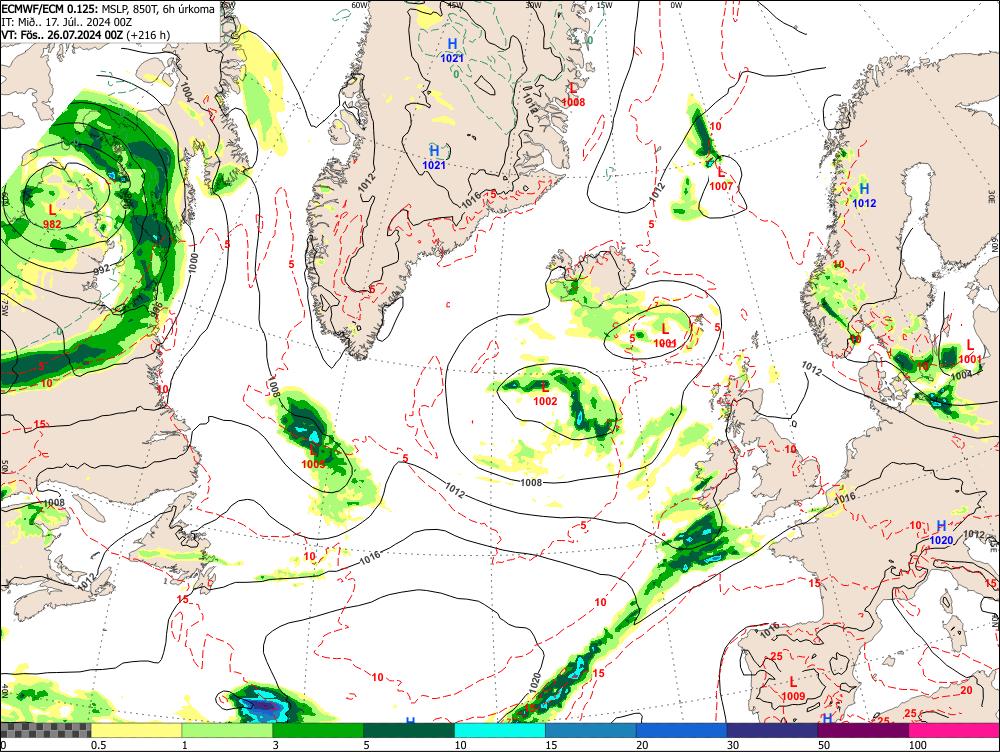The image size is (1000, 752).
Task: Select the low pressure label L 982
Action: tap(52, 216)
